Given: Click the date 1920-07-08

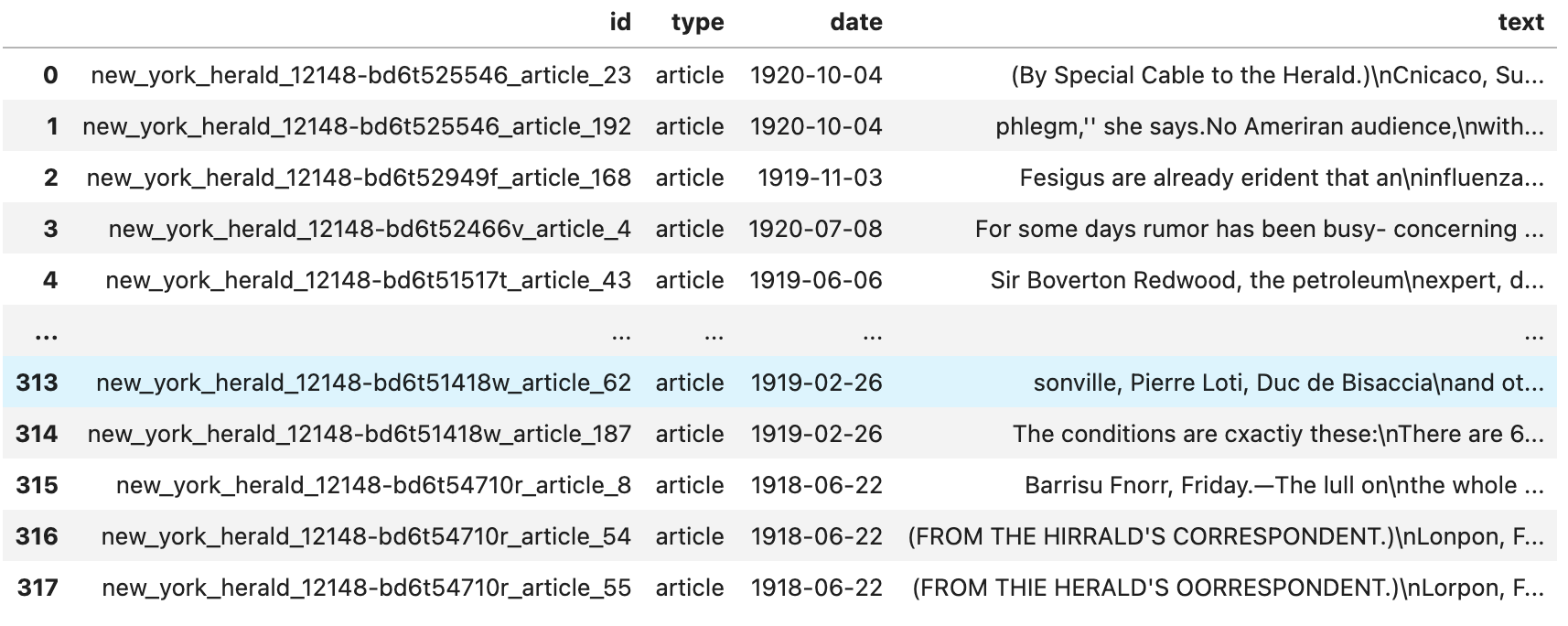Looking at the screenshot, I should [x=816, y=229].
